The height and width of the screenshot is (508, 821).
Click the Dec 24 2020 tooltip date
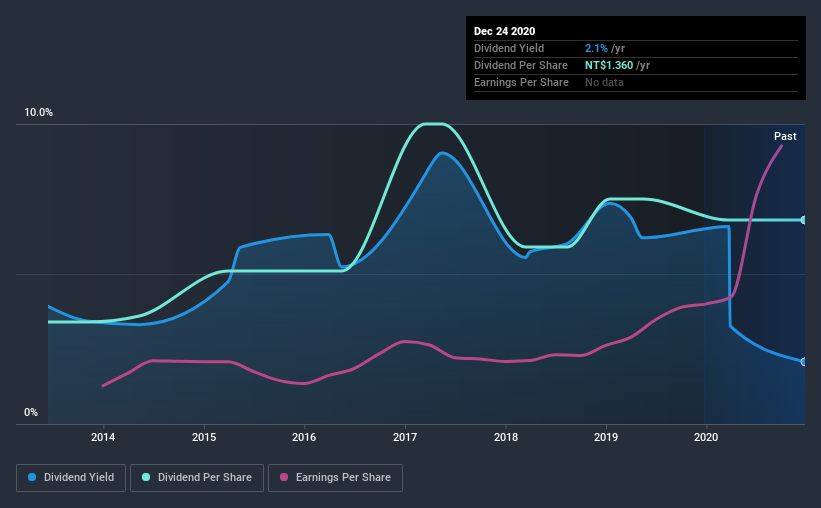[504, 31]
